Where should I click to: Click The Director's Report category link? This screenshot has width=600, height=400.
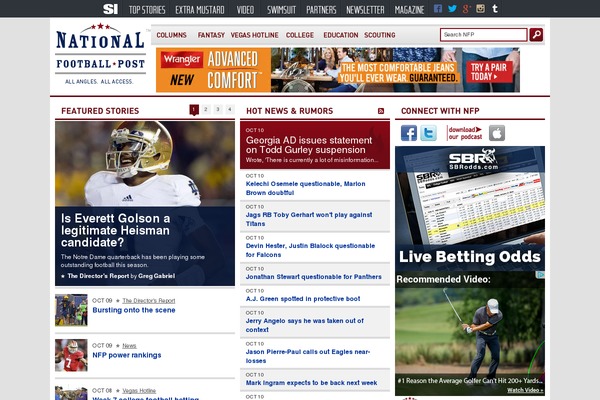[x=149, y=300]
